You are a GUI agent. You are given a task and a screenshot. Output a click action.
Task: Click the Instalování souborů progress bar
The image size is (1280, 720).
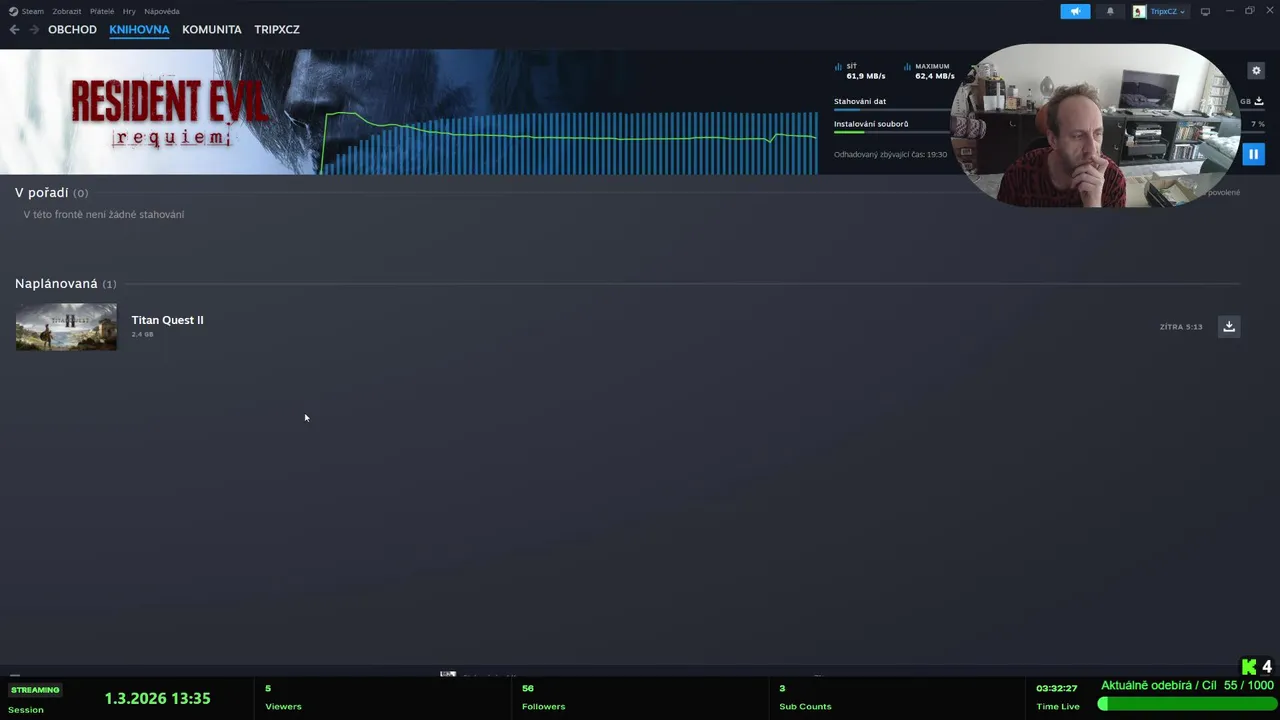[x=890, y=132]
